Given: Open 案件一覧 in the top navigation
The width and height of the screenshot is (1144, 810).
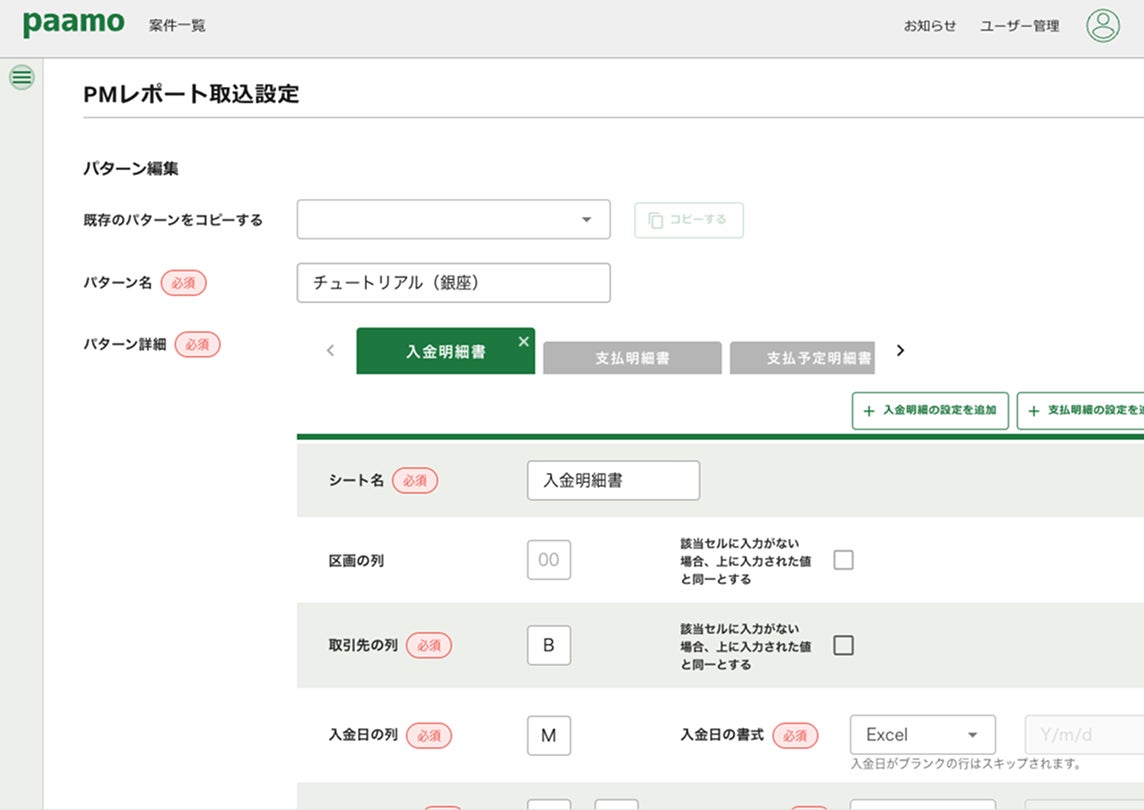Looking at the screenshot, I should tap(177, 26).
